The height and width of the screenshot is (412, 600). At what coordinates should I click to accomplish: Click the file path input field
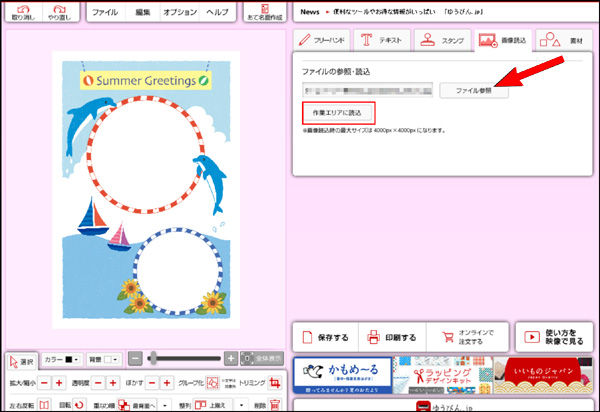tap(368, 91)
